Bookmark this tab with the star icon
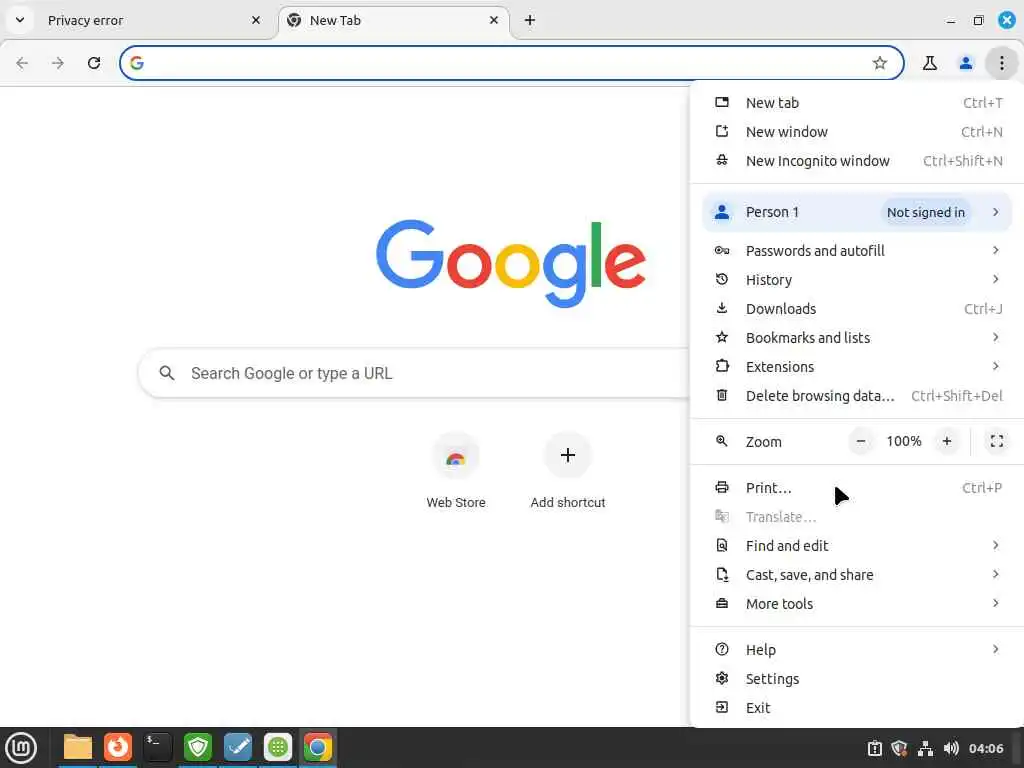1024x768 pixels. point(880,63)
